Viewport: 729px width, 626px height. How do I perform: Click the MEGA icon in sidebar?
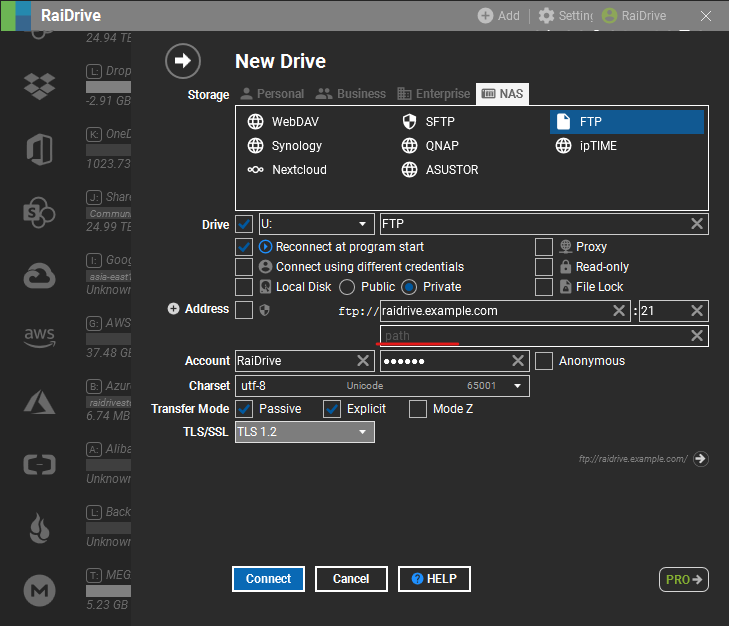click(39, 592)
